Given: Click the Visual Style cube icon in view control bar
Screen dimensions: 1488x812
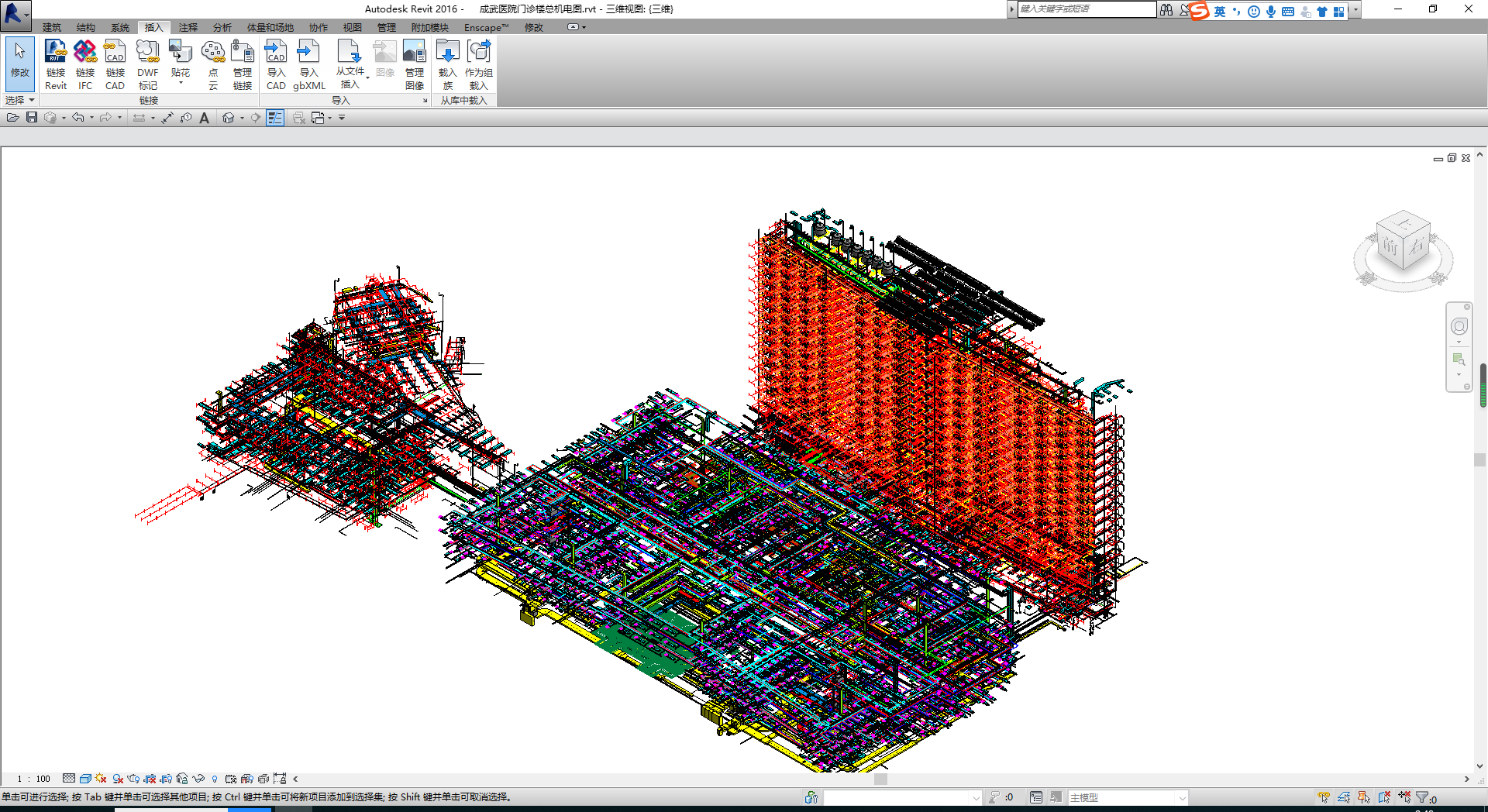Looking at the screenshot, I should [x=85, y=779].
